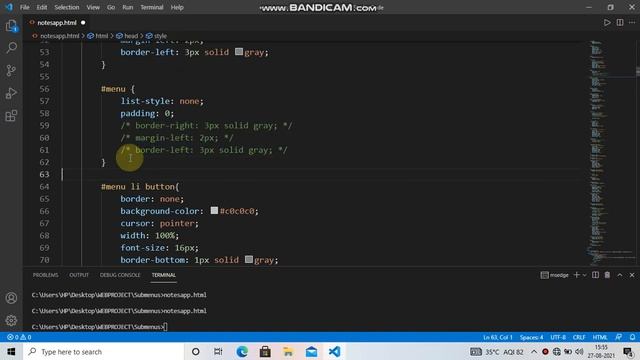Open the notifications bell in status bar
This screenshot has height=360, width=640.
click(x=632, y=337)
